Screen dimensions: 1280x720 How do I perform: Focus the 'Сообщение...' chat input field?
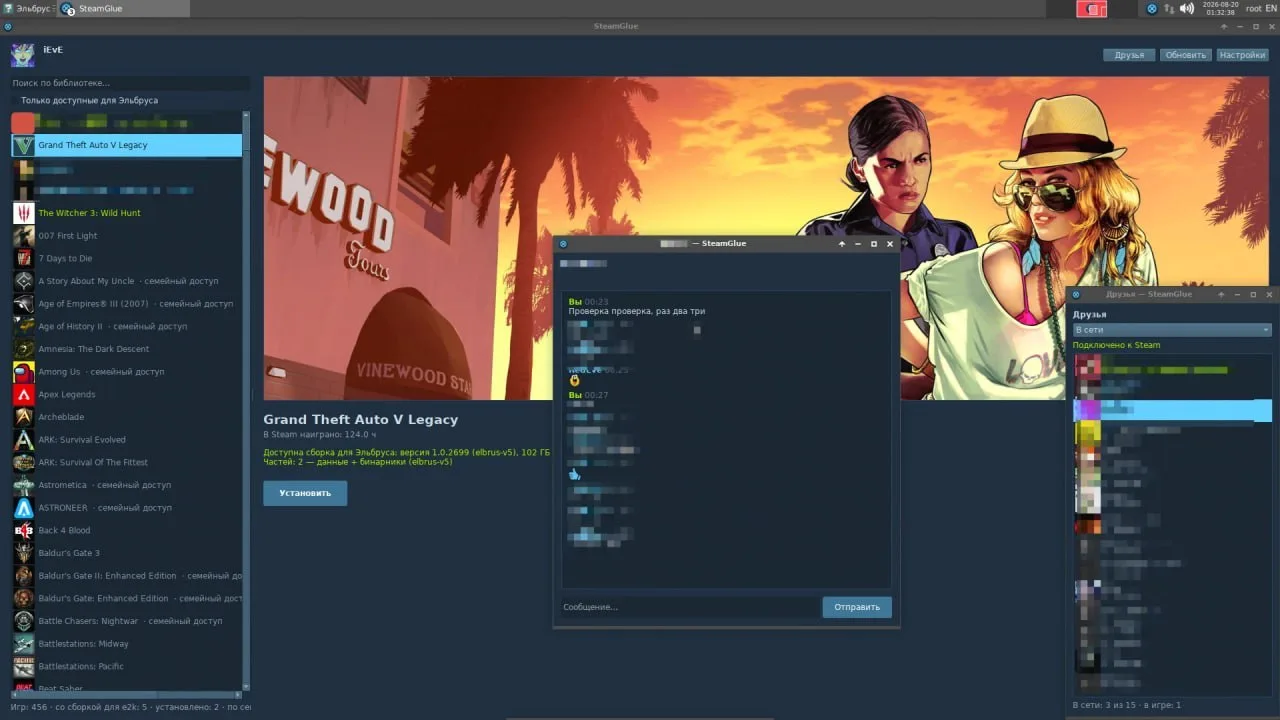(689, 607)
